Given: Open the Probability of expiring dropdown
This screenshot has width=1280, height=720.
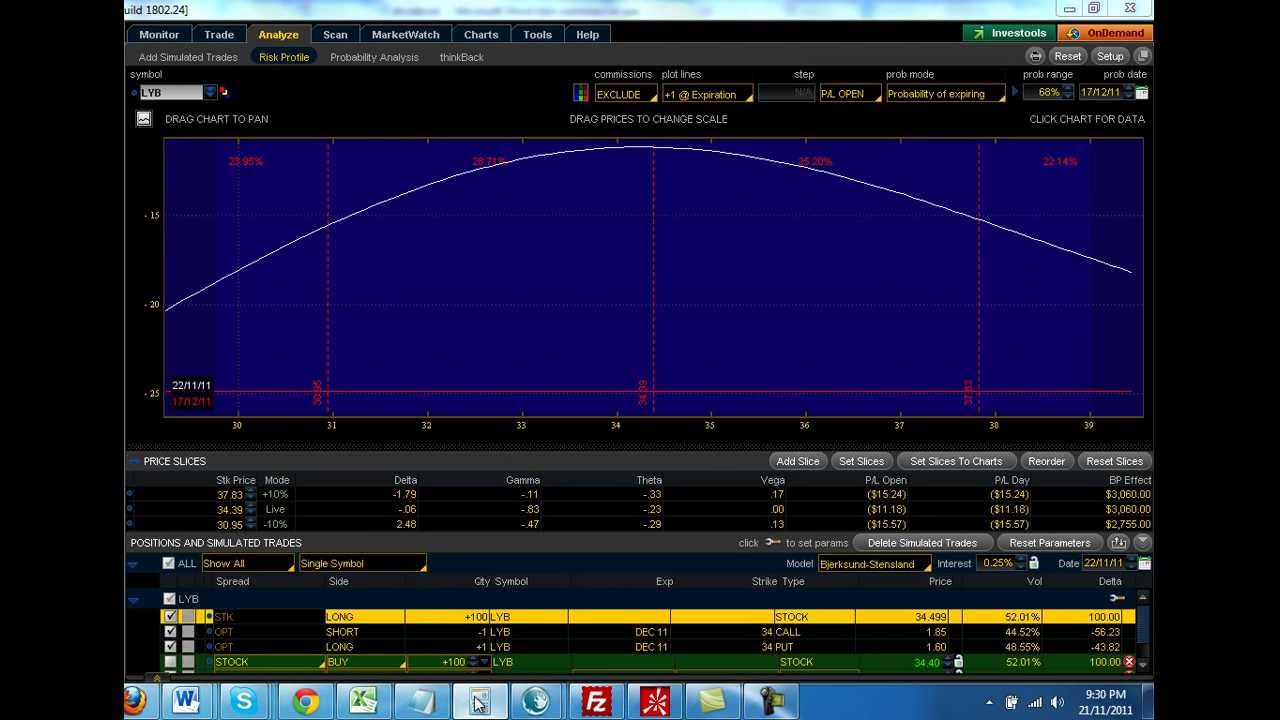Looking at the screenshot, I should [945, 94].
